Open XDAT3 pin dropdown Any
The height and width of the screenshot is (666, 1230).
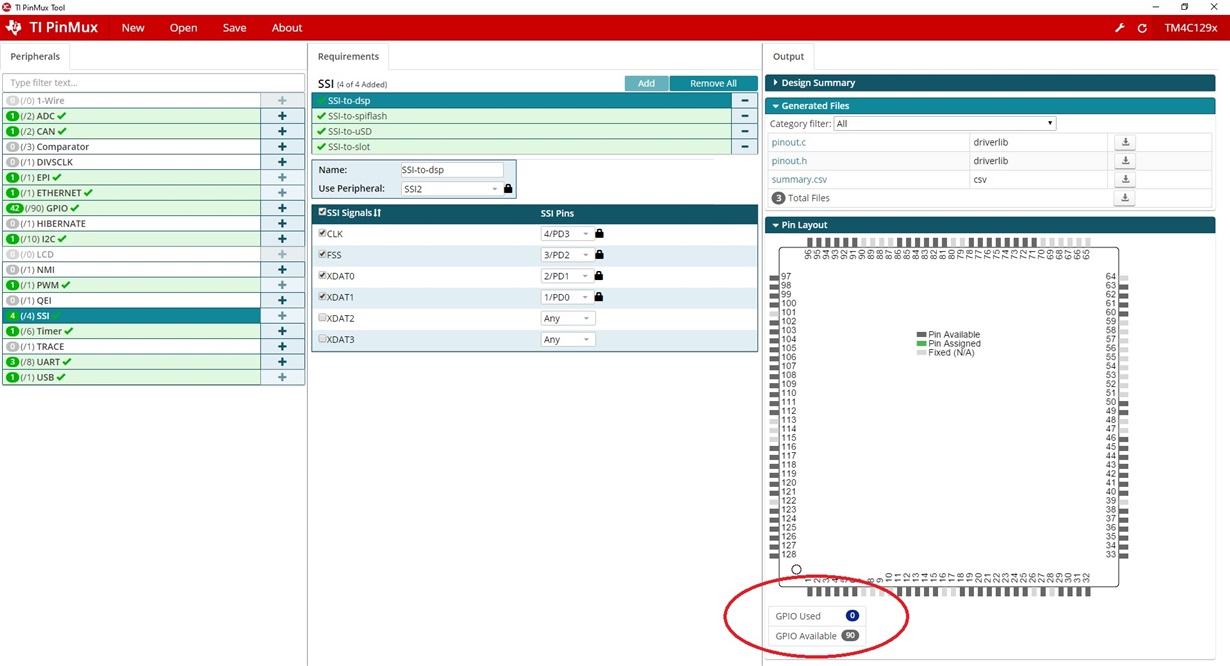click(568, 339)
